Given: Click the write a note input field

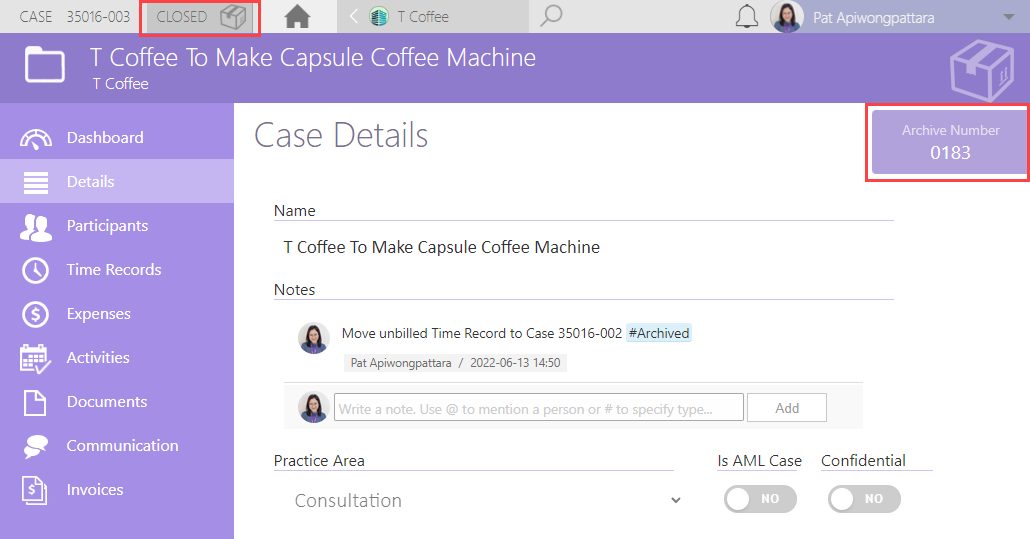Looking at the screenshot, I should [x=539, y=408].
